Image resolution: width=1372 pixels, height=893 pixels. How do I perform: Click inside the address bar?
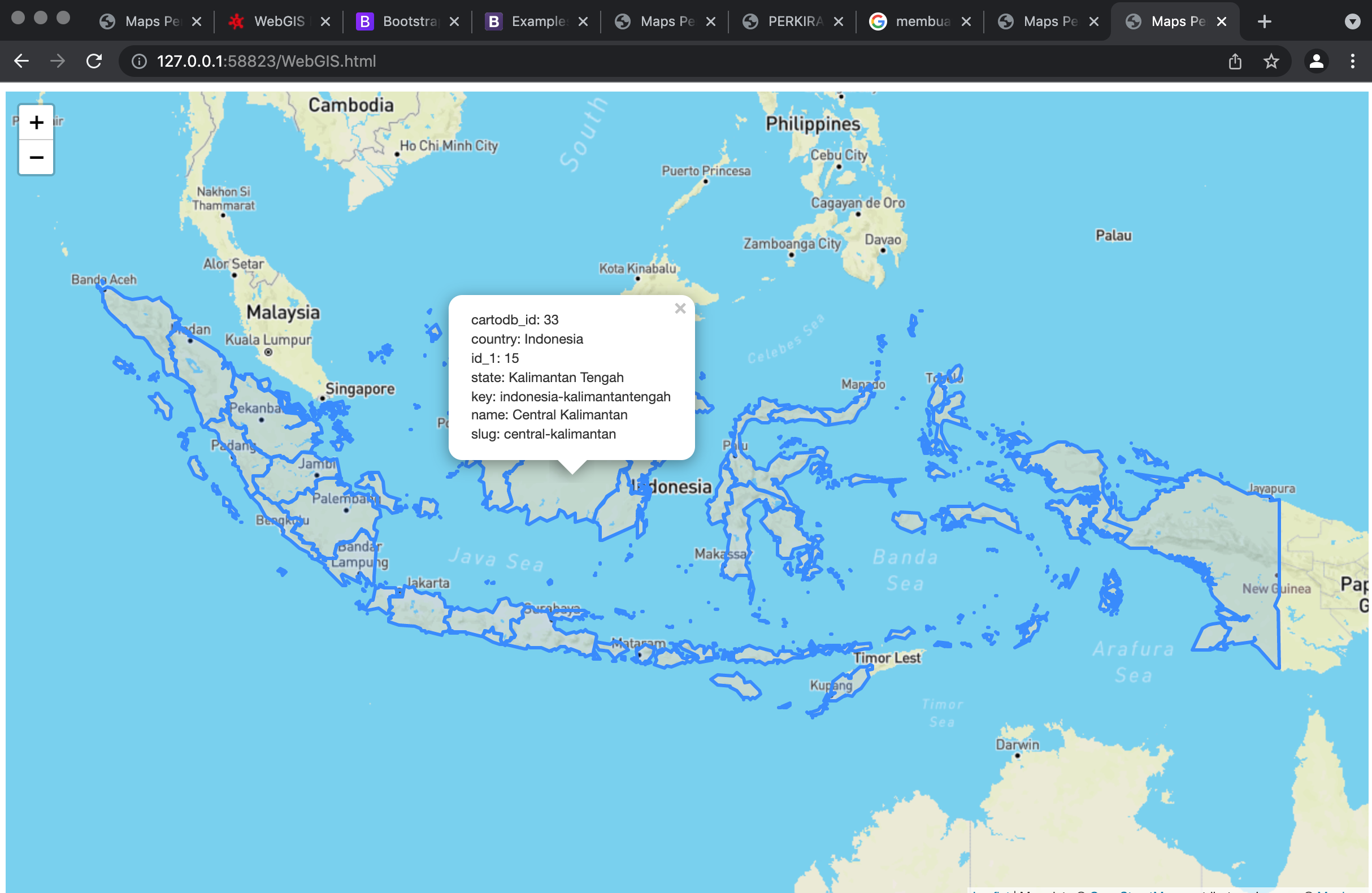[403, 61]
